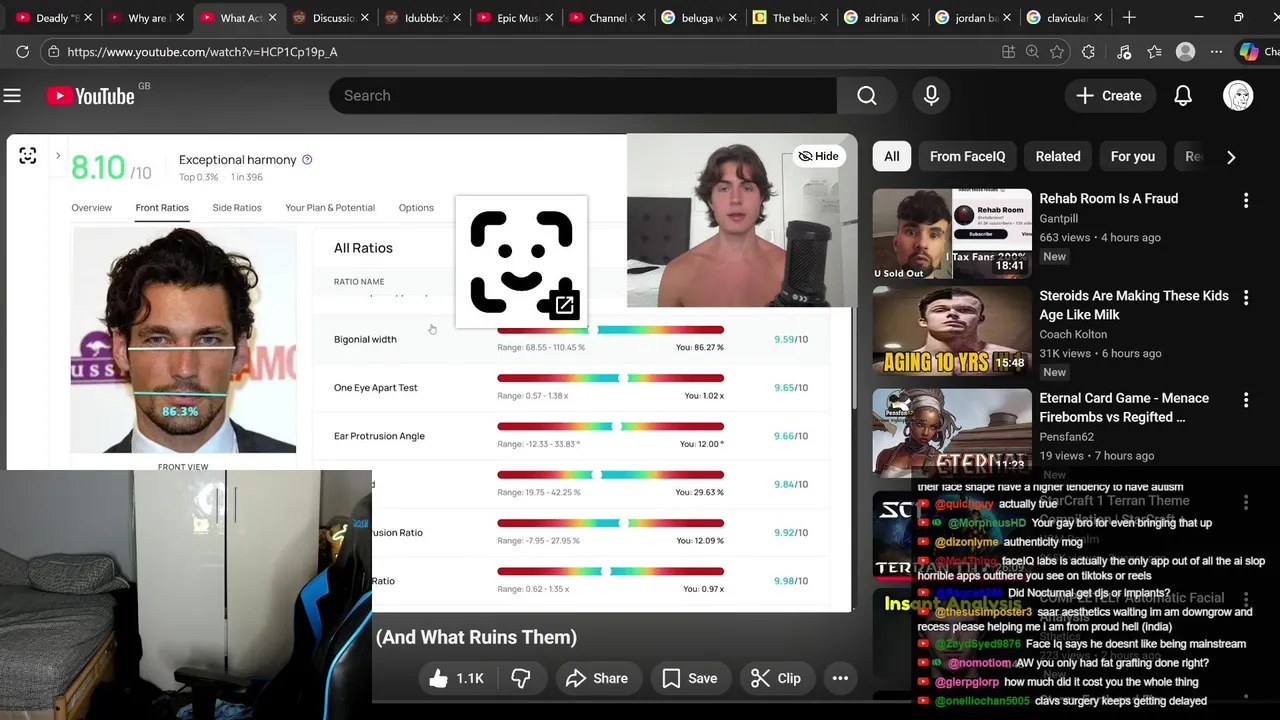Open 'Eternal Card Game - Menace Firebombs' video

click(x=1124, y=407)
